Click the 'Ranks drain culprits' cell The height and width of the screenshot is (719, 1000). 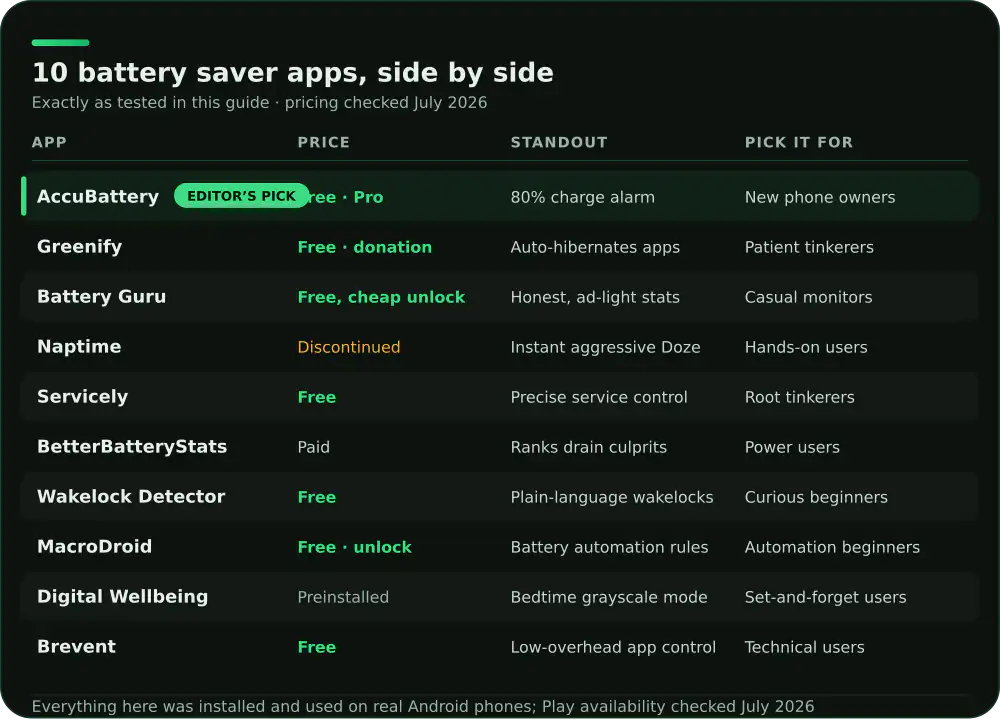pos(588,447)
